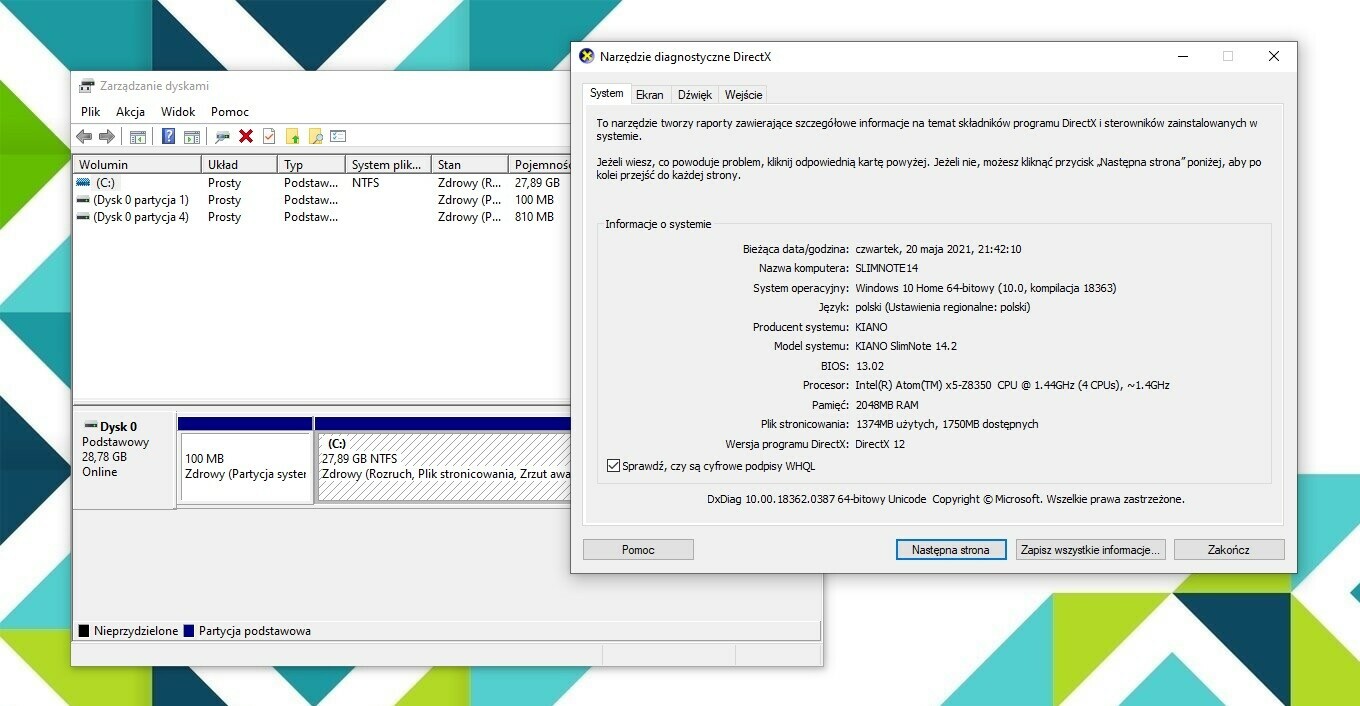Screen dimensions: 1360x706
Task: Select the (Dysk 0 partycja 1) volume row
Action: click(x=321, y=200)
